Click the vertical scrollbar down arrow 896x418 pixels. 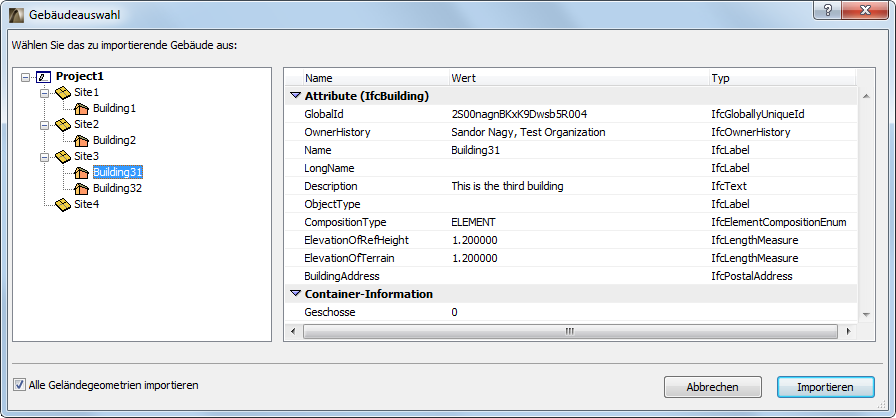tap(866, 315)
